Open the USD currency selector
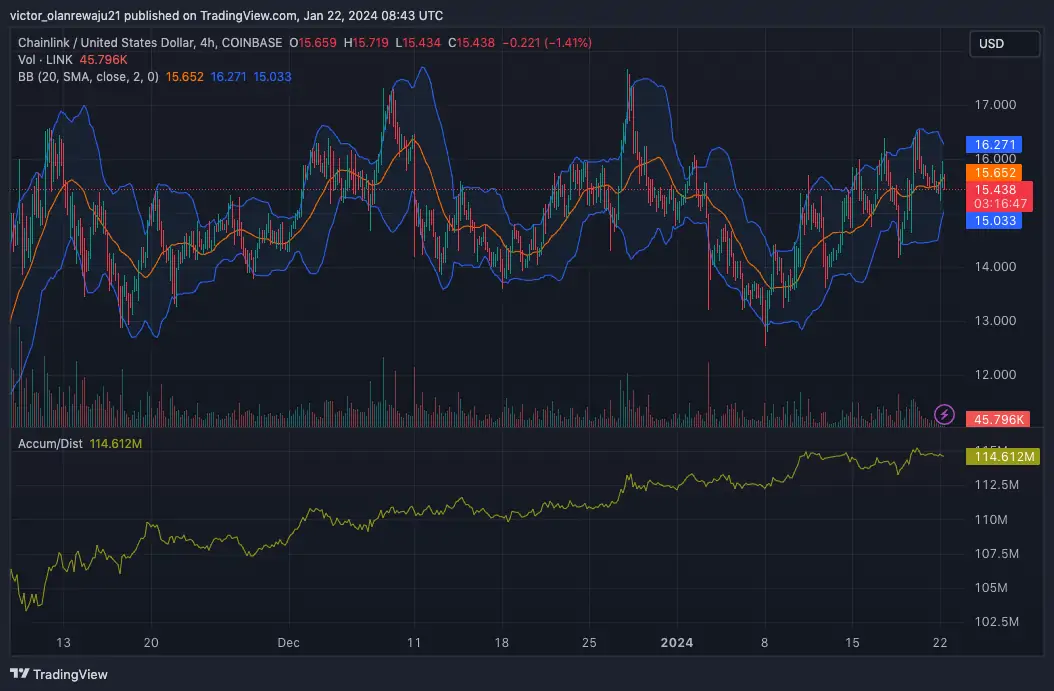The image size is (1054, 691). coord(1004,44)
